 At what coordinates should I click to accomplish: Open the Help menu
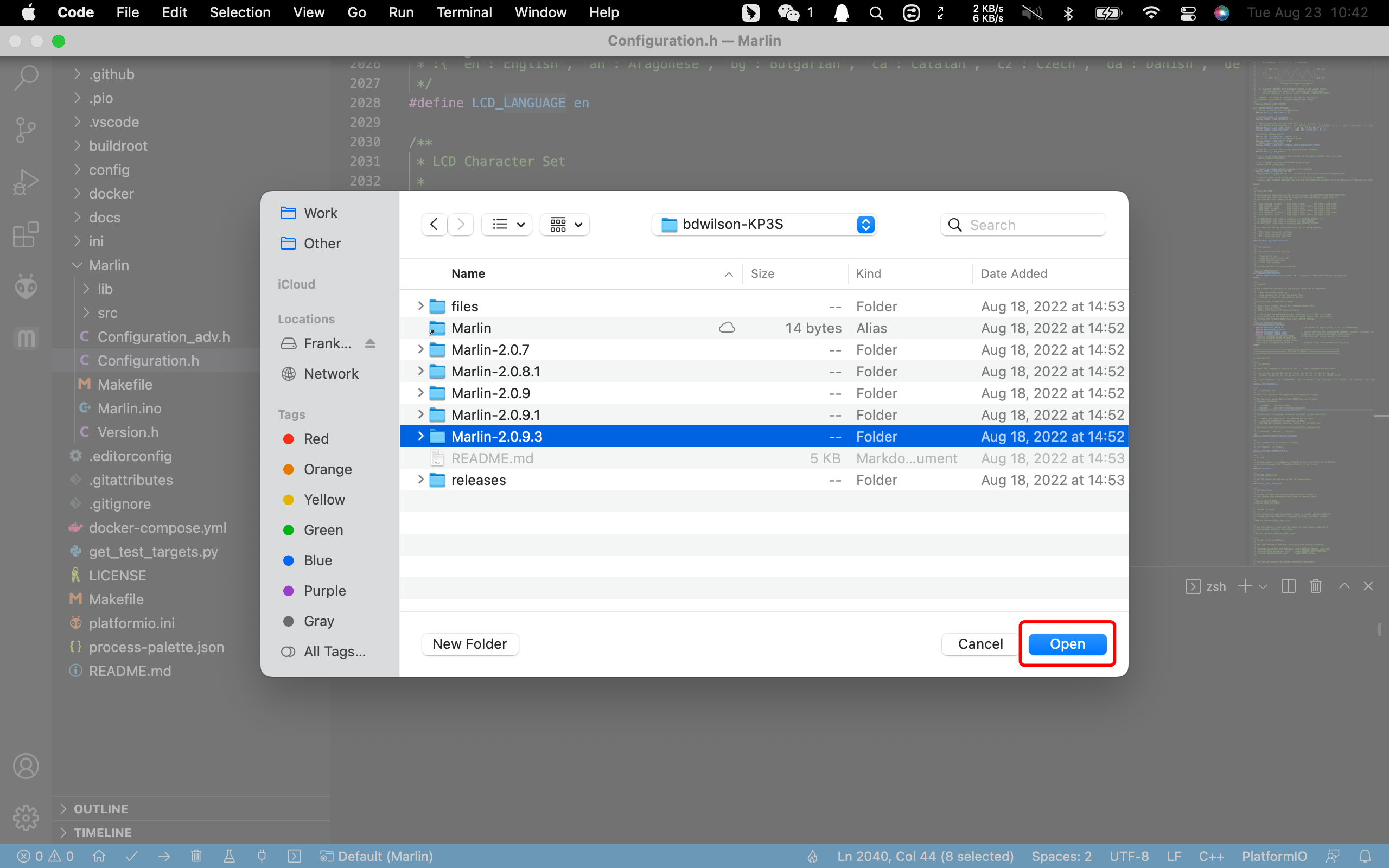pyautogui.click(x=604, y=12)
